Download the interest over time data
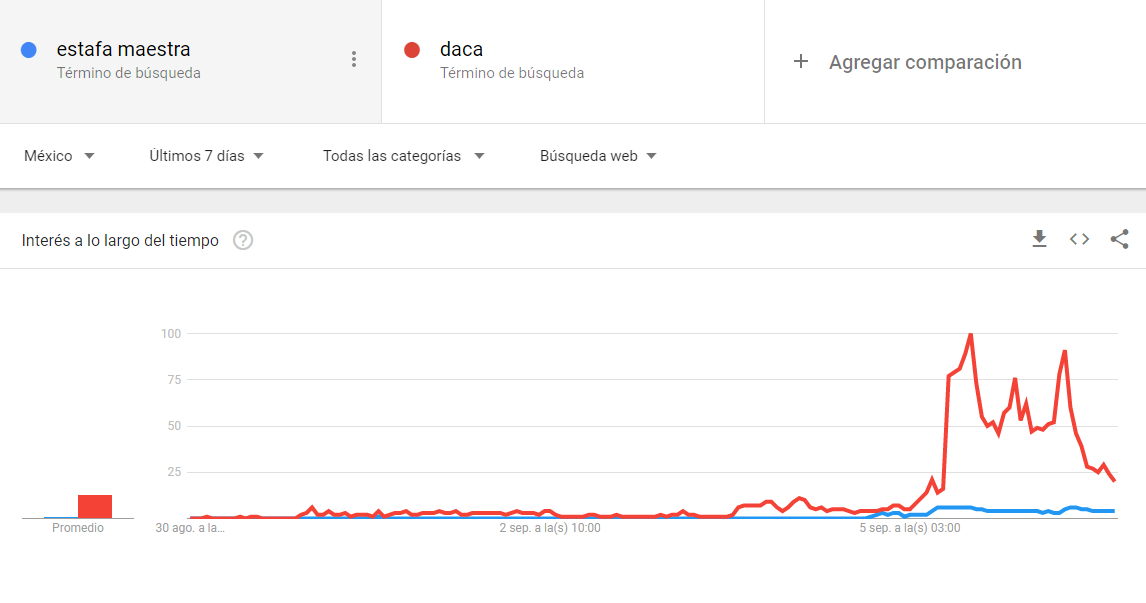Screen dimensions: 1146x603 [1039, 239]
